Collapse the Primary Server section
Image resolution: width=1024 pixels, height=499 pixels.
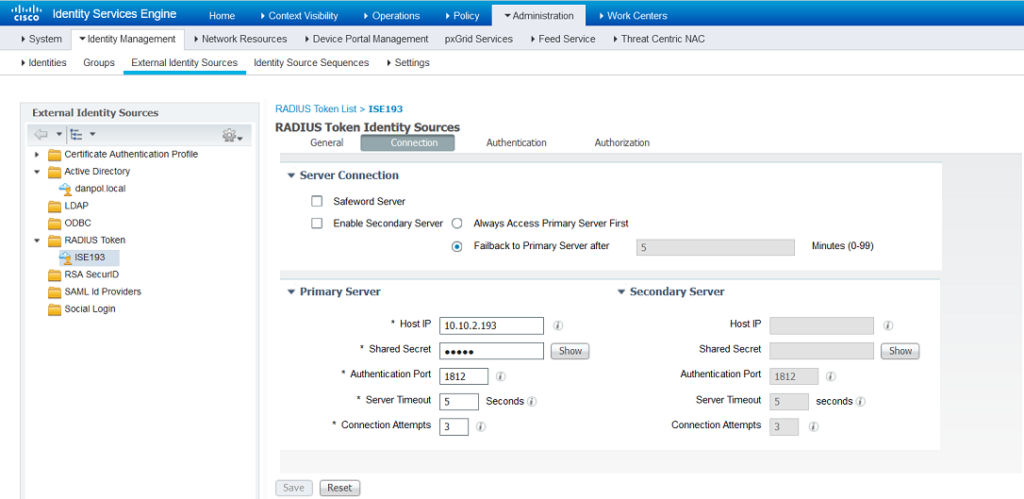291,292
